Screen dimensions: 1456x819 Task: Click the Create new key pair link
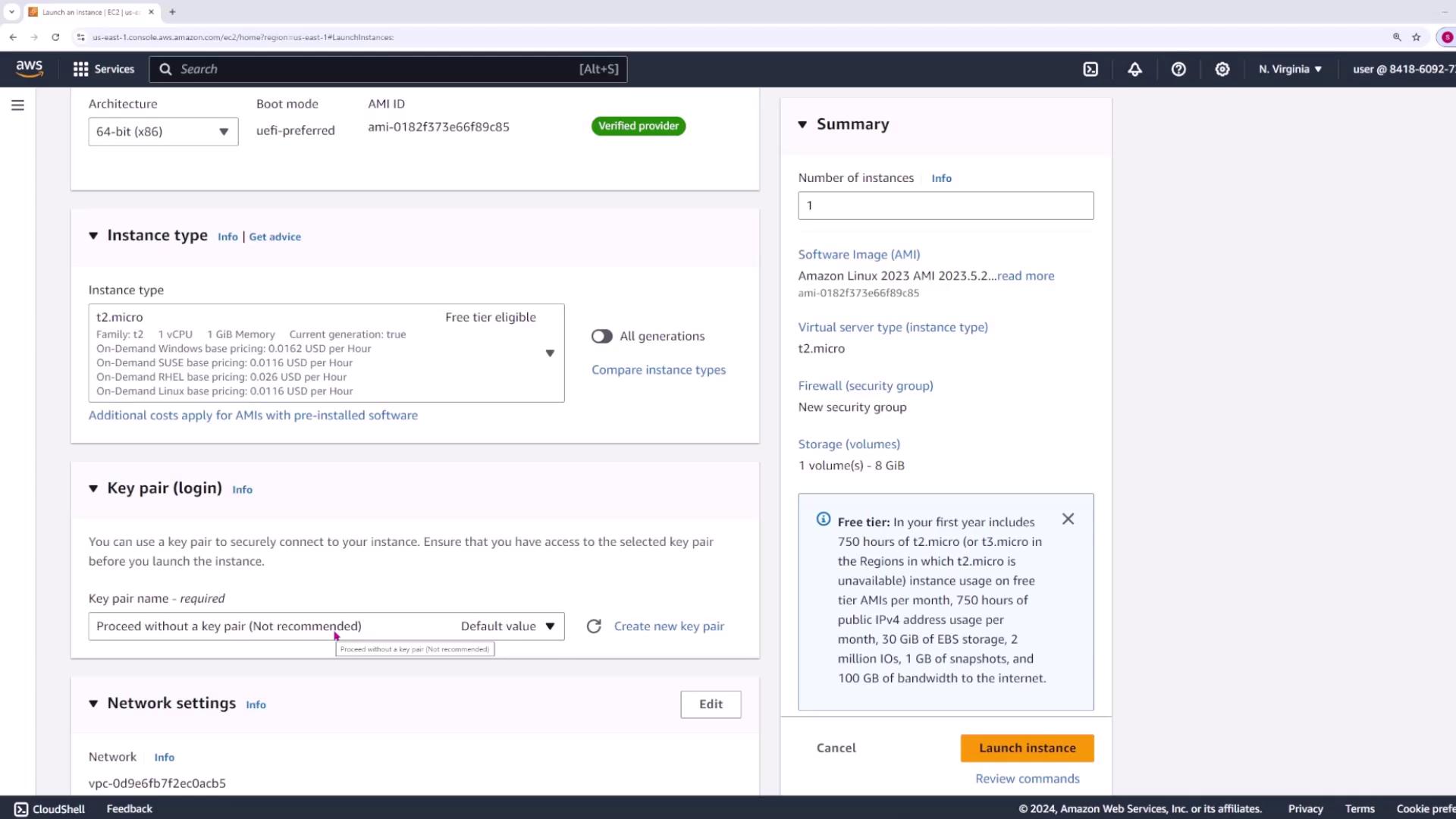tap(669, 626)
